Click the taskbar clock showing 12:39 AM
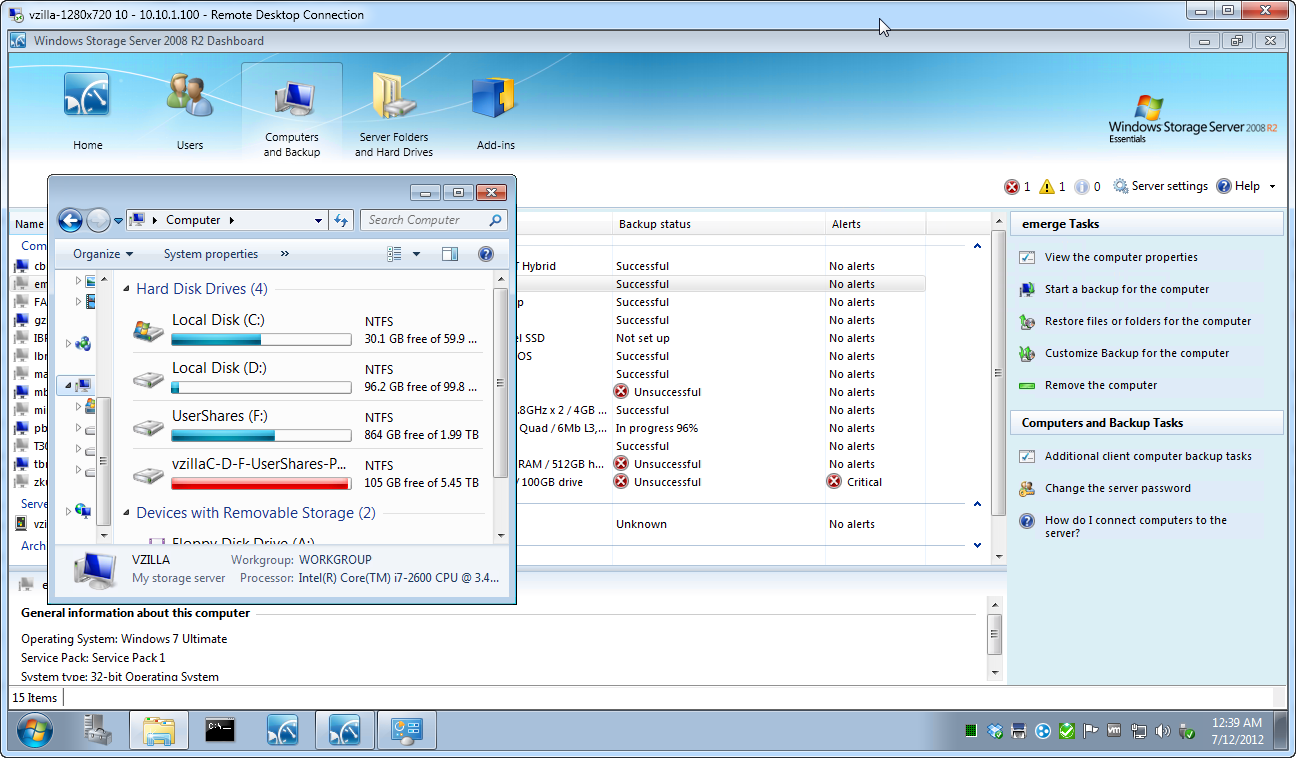The height and width of the screenshot is (758, 1296). click(x=1236, y=731)
